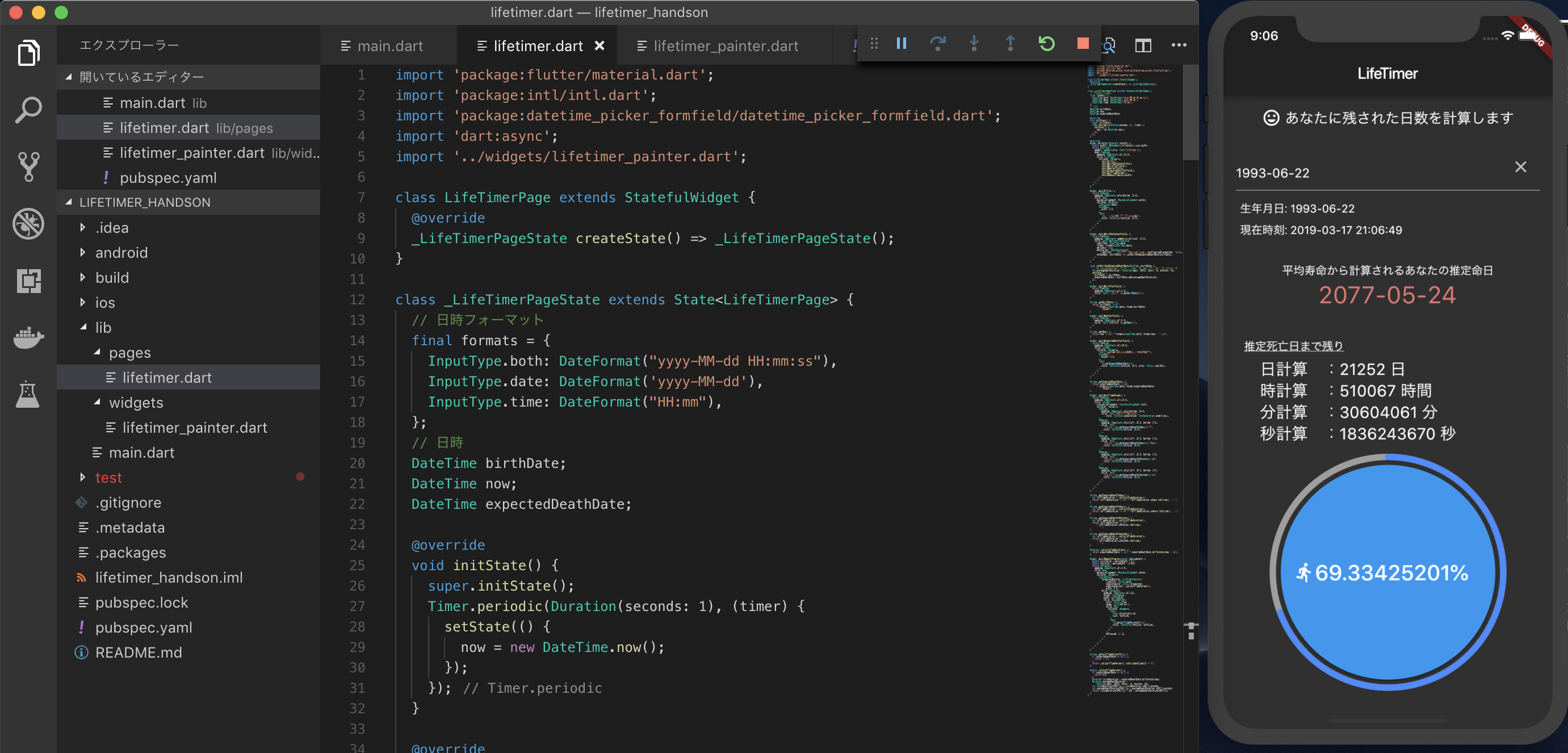Image resolution: width=1568 pixels, height=753 pixels.
Task: Open lifetimer_handson.iml file
Action: [188, 578]
